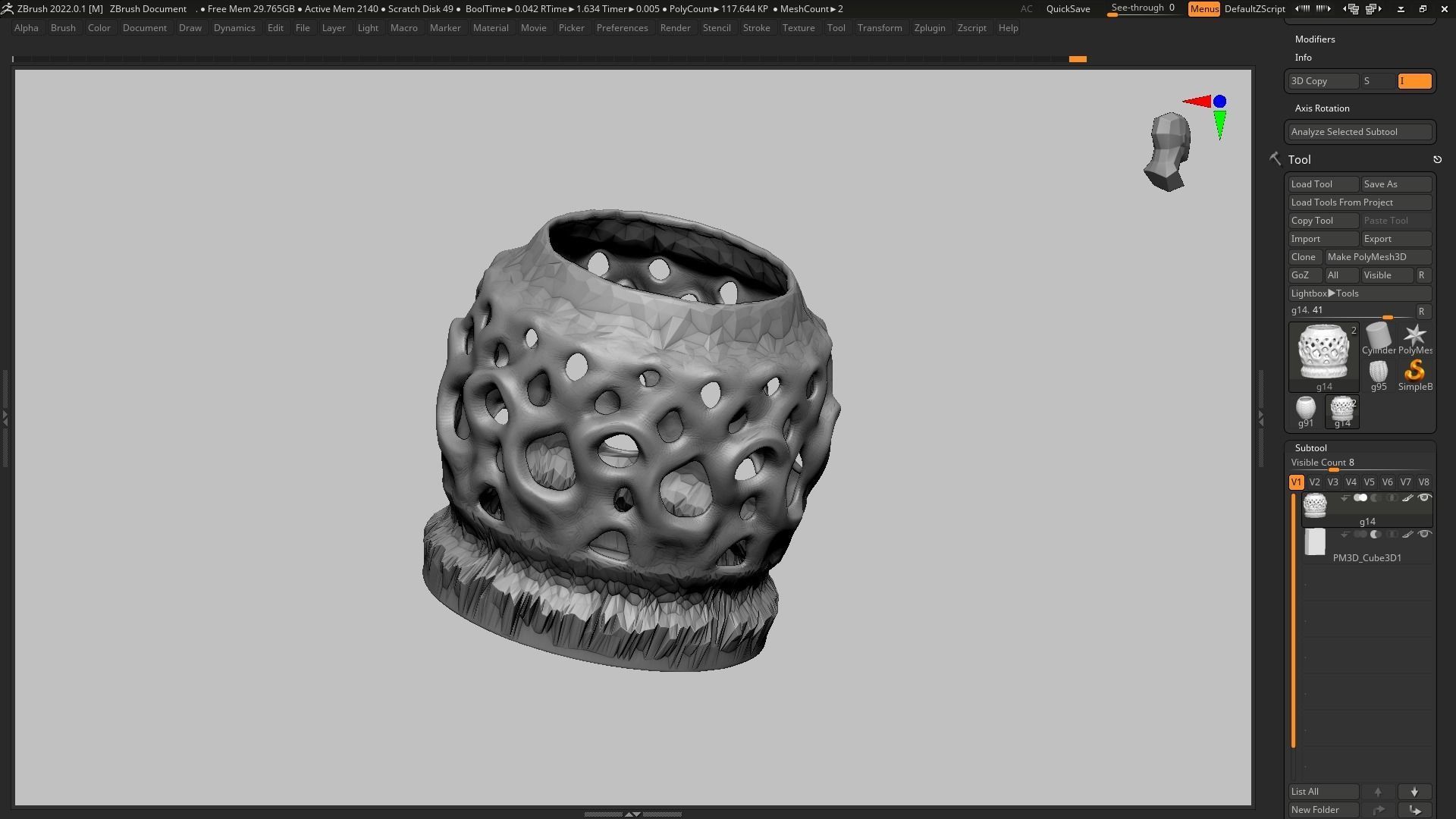Collapse the Subtool palette section

(x=1310, y=448)
